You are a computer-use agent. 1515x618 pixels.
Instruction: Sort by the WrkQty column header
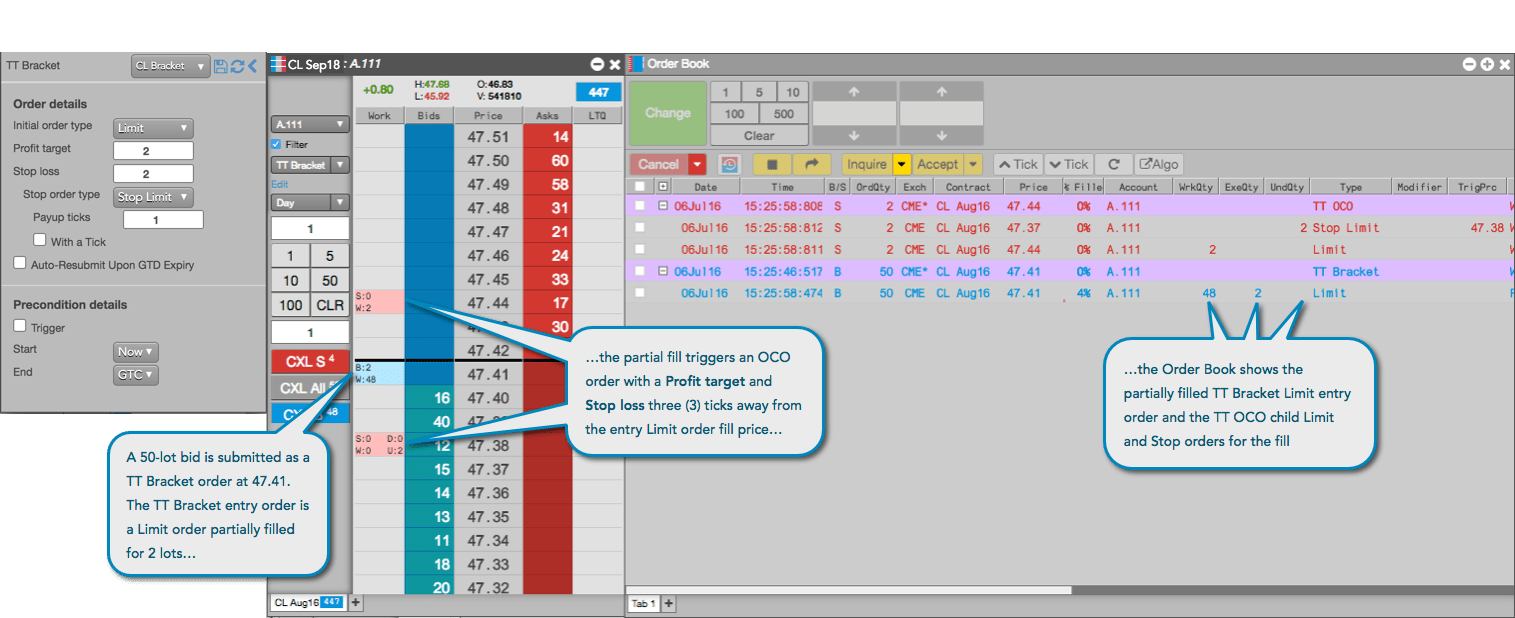1196,187
